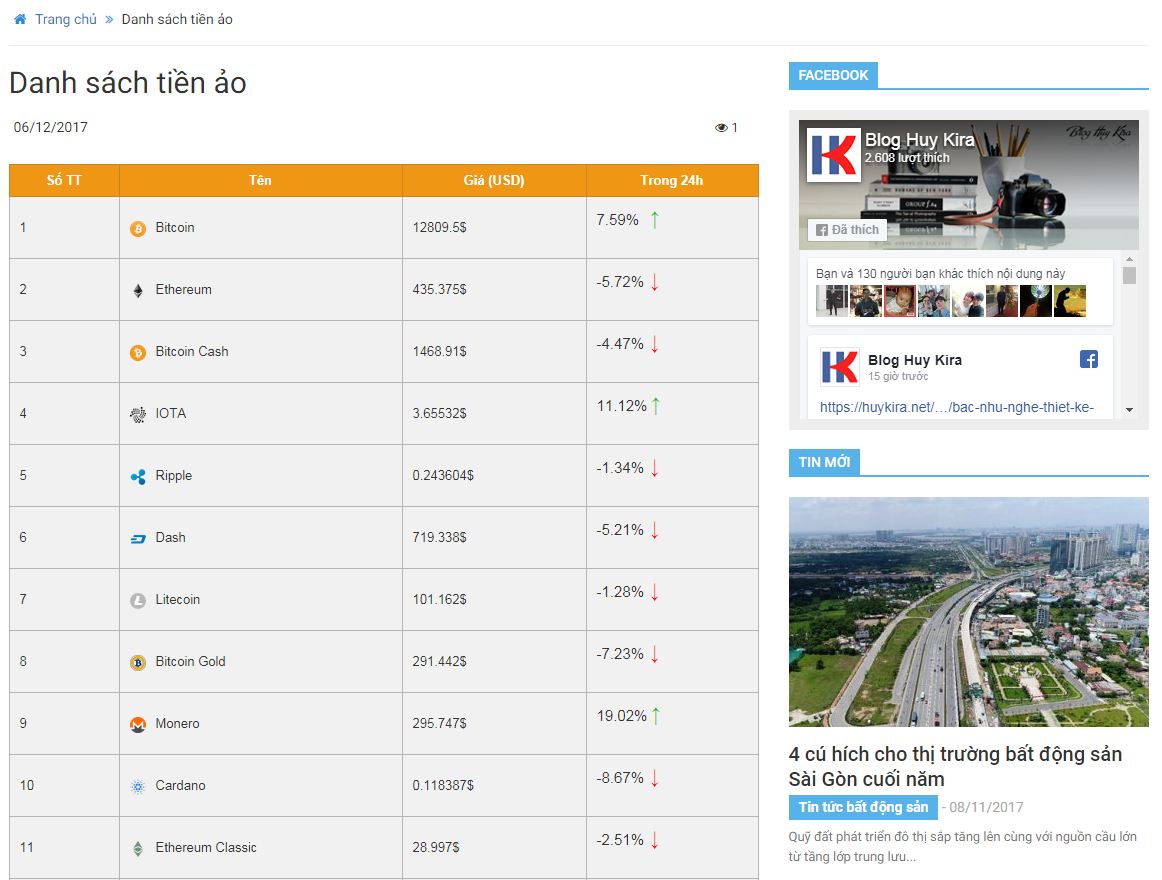This screenshot has height=880, width=1162.
Task: Open the huykira.net post link
Action: (956, 407)
